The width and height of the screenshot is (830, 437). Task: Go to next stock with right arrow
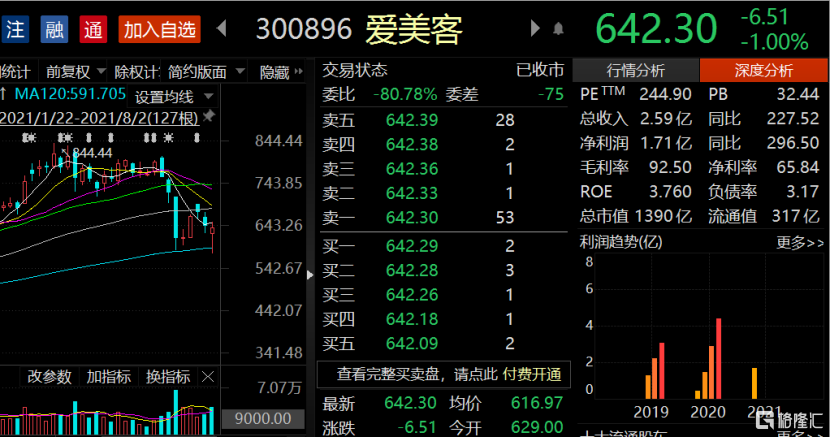click(x=535, y=28)
